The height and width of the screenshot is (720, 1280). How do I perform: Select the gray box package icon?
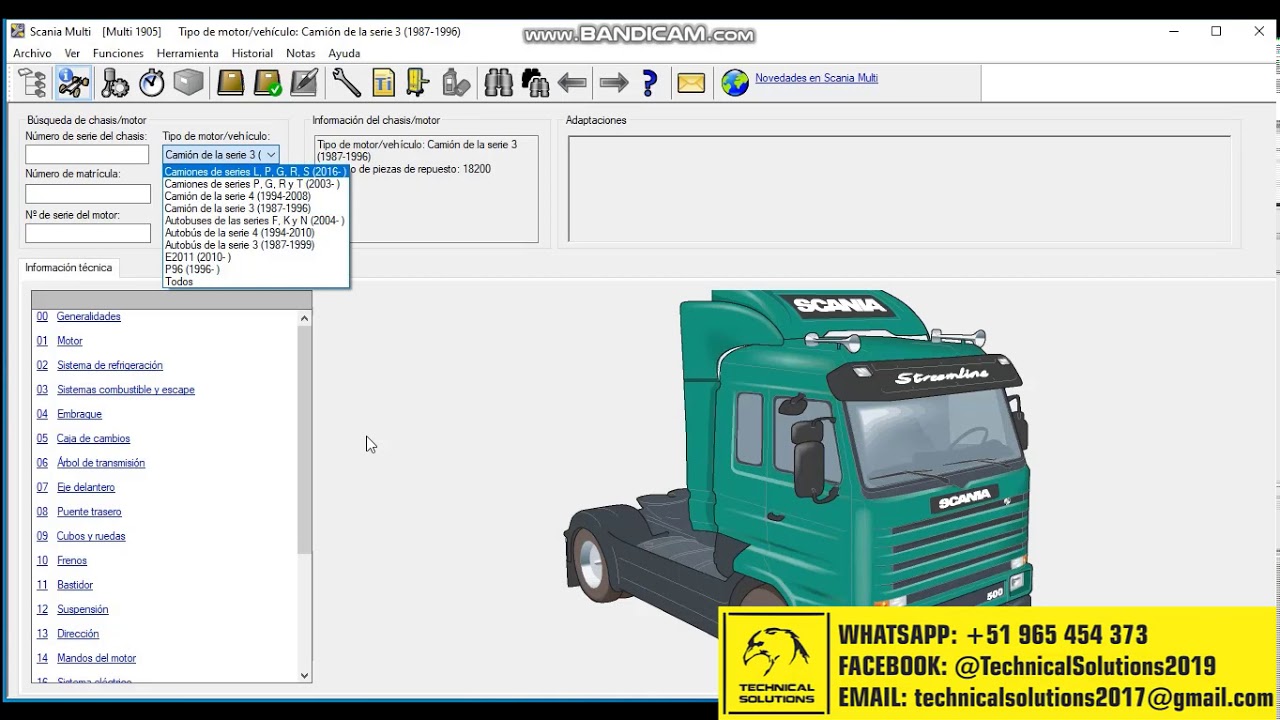[188, 82]
